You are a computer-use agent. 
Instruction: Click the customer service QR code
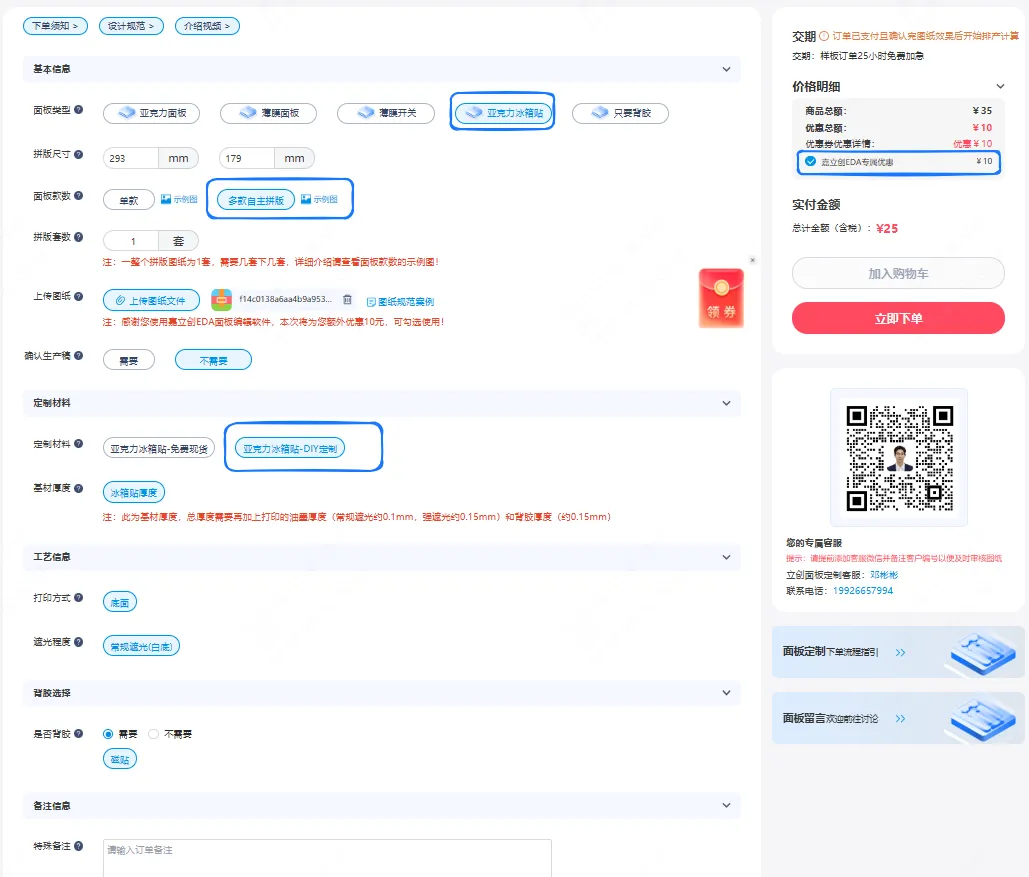[899, 457]
